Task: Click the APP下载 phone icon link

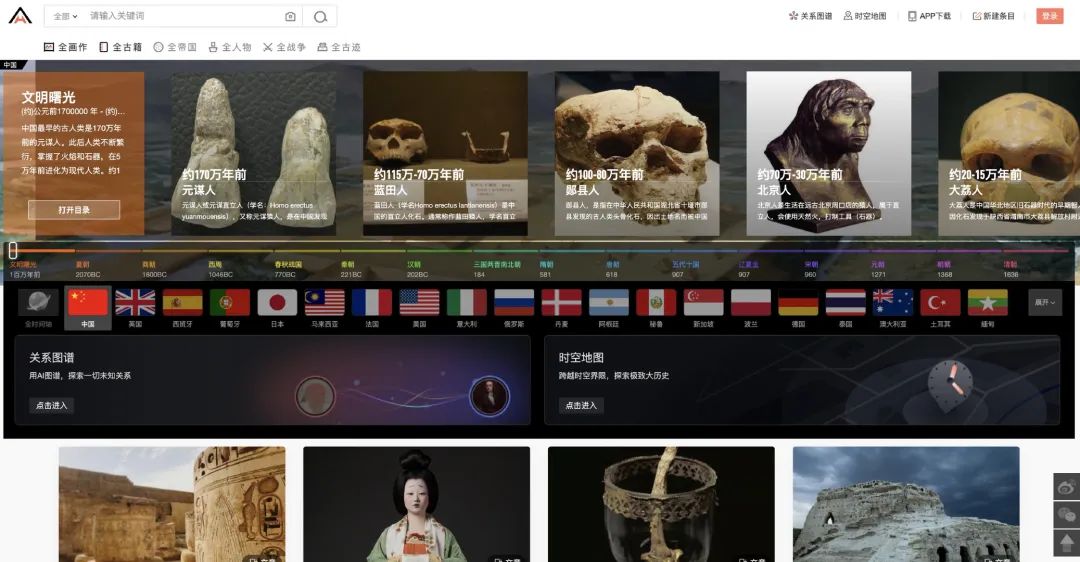Action: click(929, 16)
